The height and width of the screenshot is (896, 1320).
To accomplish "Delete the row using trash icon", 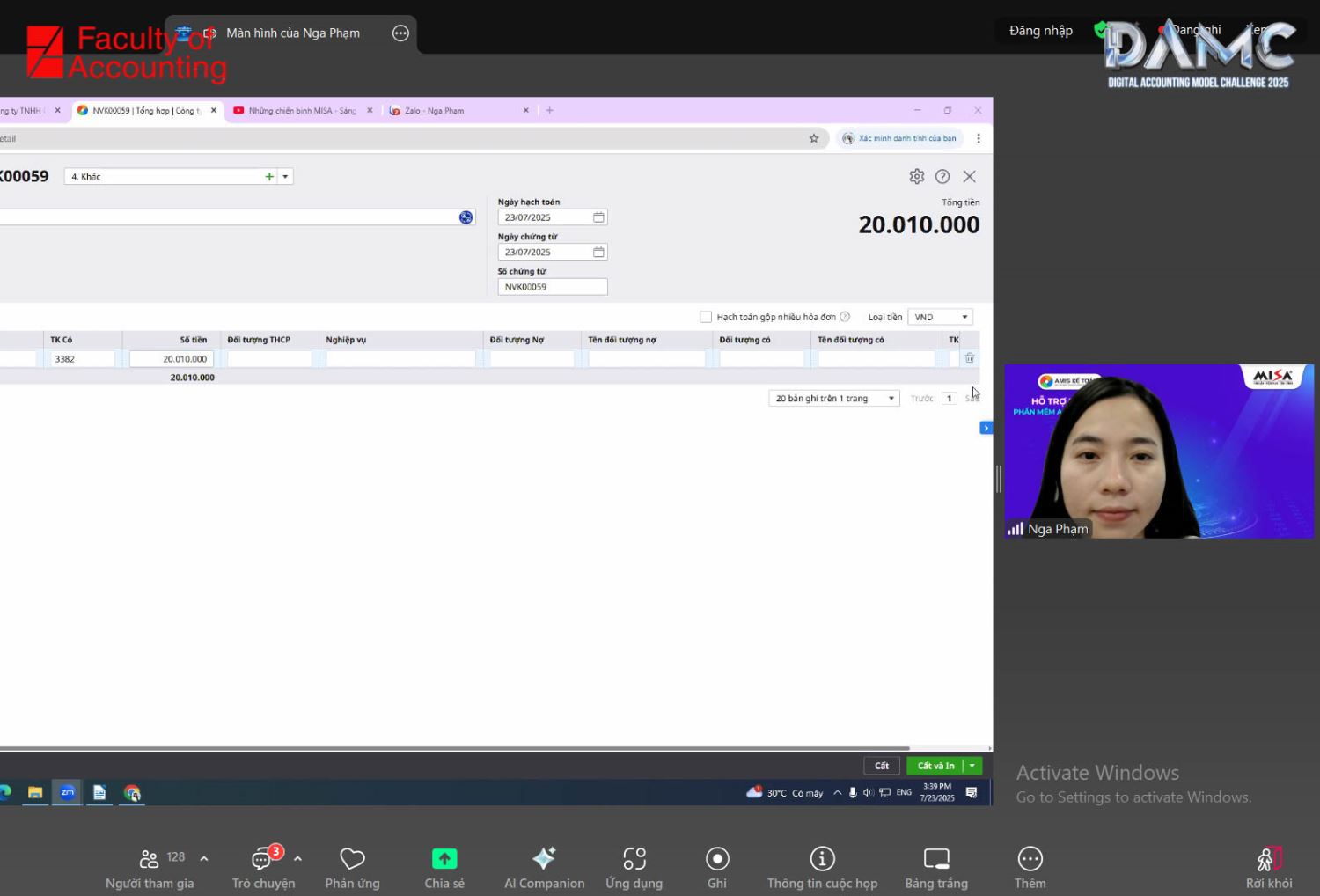I will [969, 358].
